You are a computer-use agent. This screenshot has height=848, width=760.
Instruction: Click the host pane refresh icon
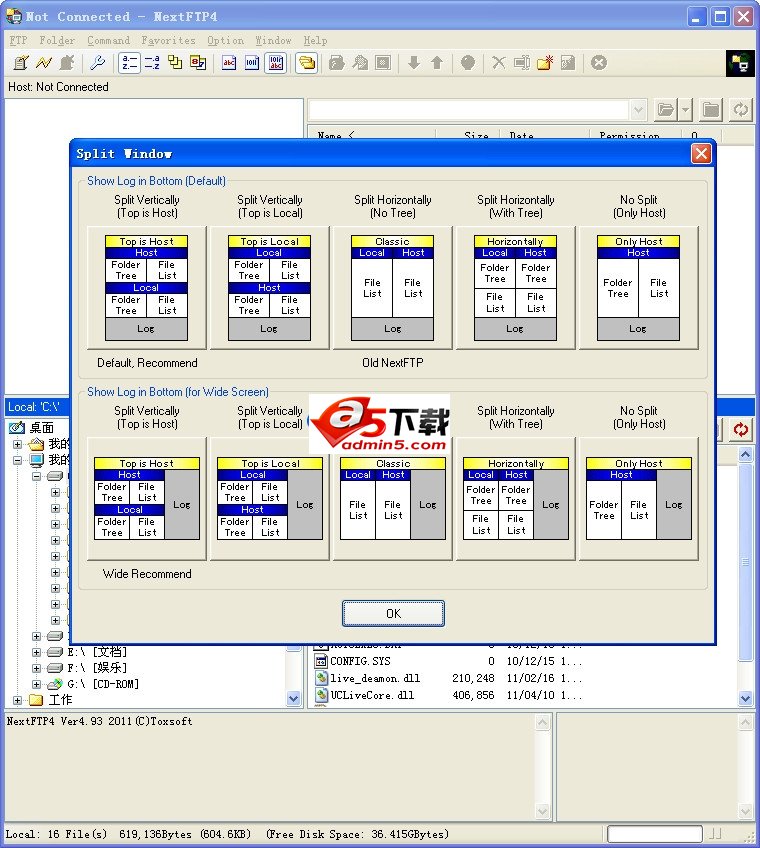740,110
